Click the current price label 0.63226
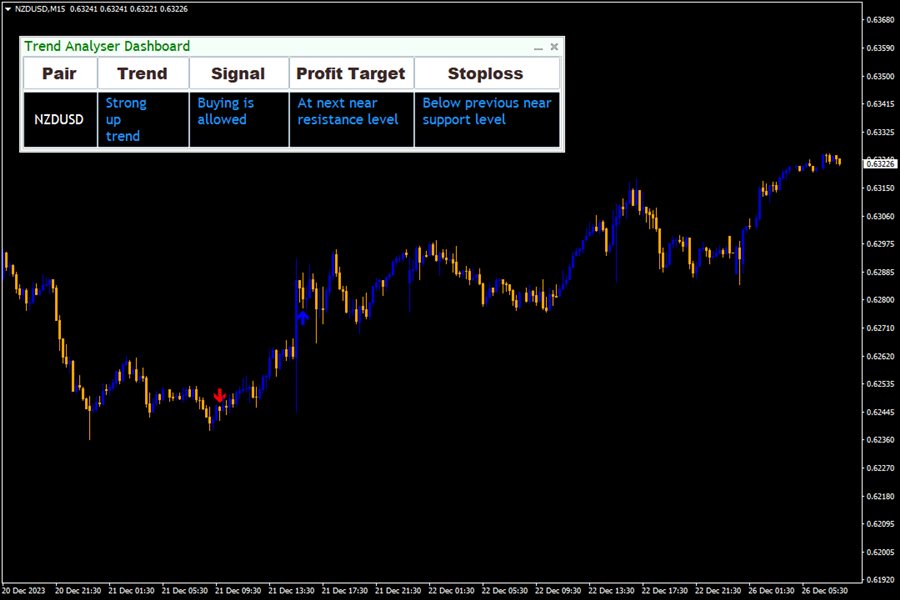Viewport: 900px width, 600px height. pos(880,164)
